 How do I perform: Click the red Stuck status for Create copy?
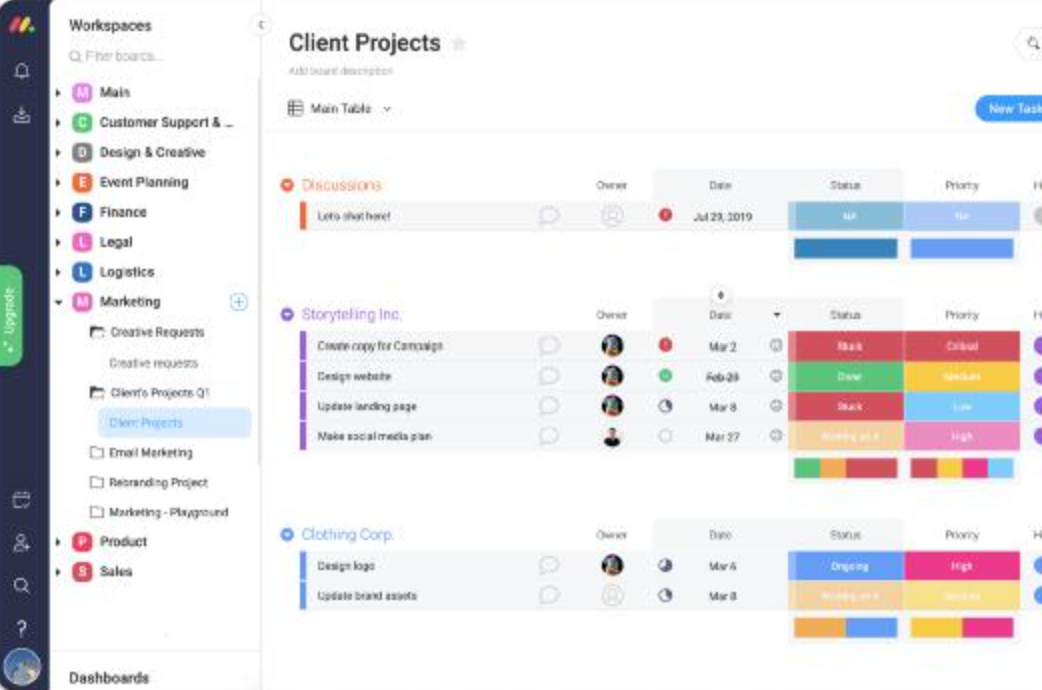click(x=845, y=346)
